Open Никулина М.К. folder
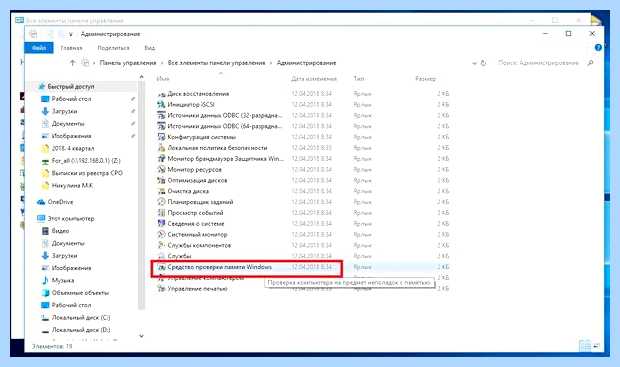The image size is (620, 367). (72, 185)
